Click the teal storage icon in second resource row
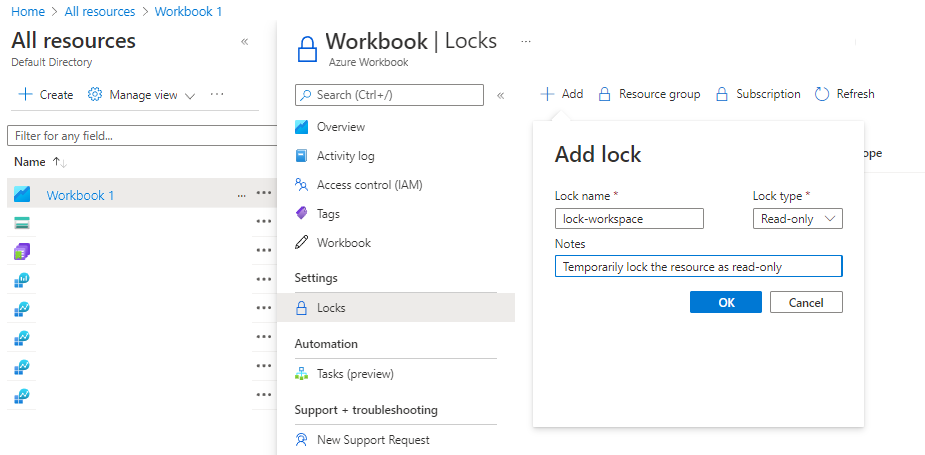Screen dimensions: 925x455 (x=22, y=223)
